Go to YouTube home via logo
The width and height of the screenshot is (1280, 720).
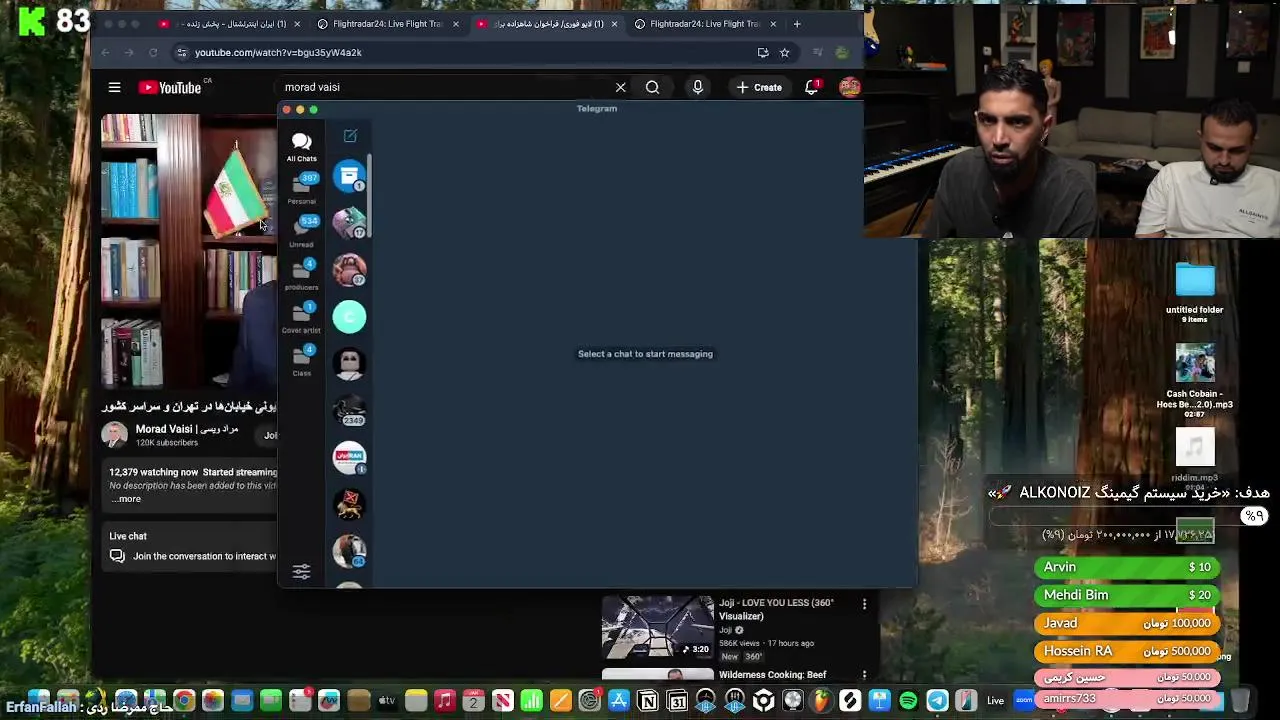click(170, 88)
